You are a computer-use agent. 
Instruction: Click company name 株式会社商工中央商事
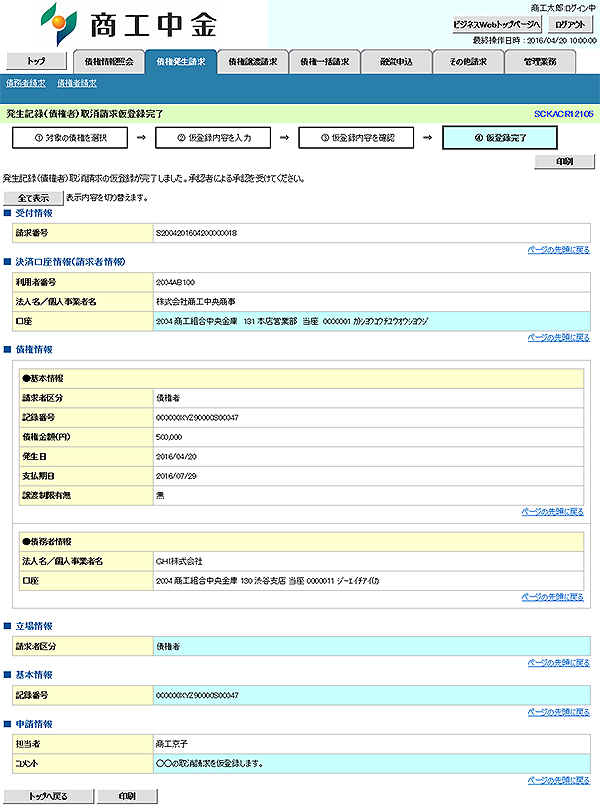pos(195,302)
